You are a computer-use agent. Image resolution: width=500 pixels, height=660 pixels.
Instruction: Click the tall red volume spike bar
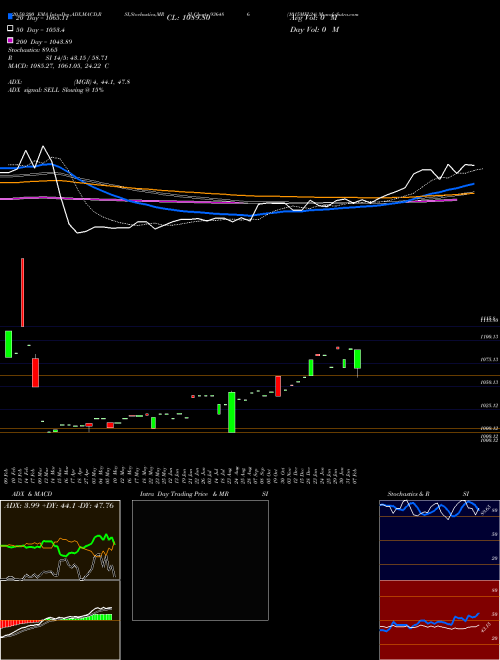click(22, 292)
